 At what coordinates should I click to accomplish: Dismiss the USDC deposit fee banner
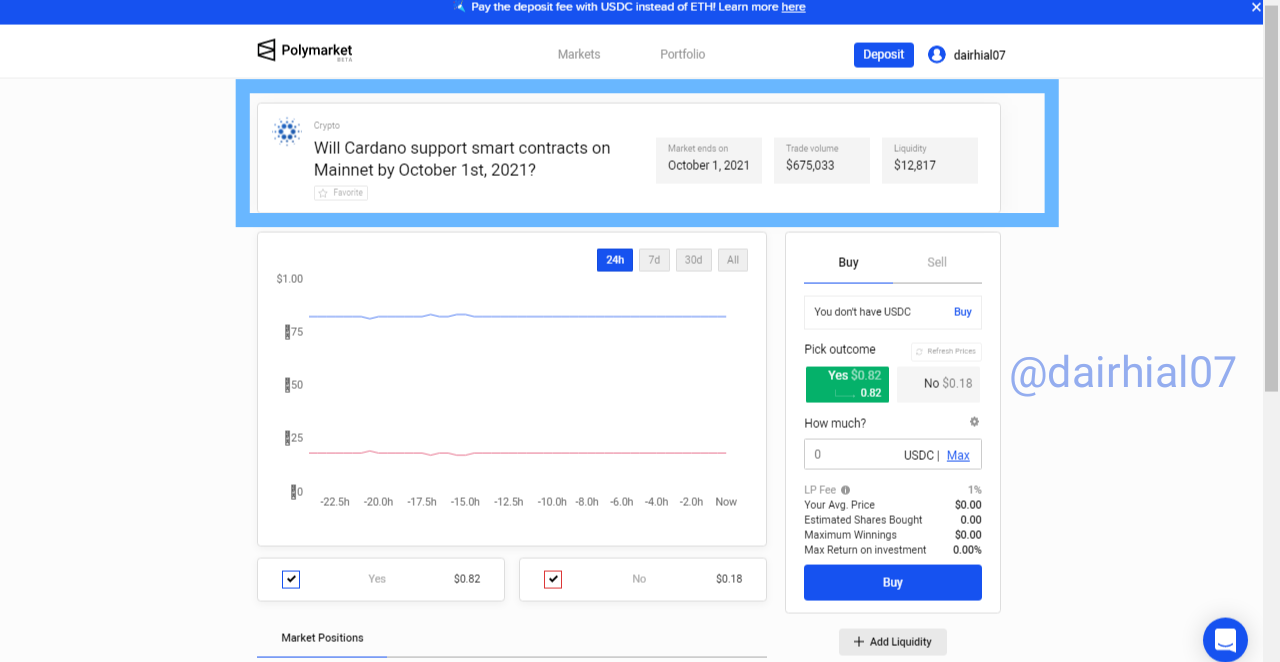[1257, 7]
